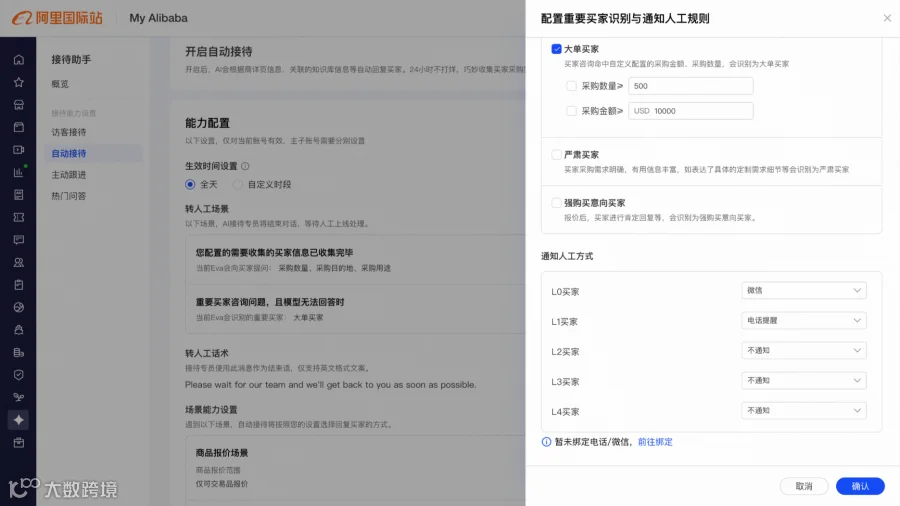Select 主动跟进 in the side menu

click(69, 174)
